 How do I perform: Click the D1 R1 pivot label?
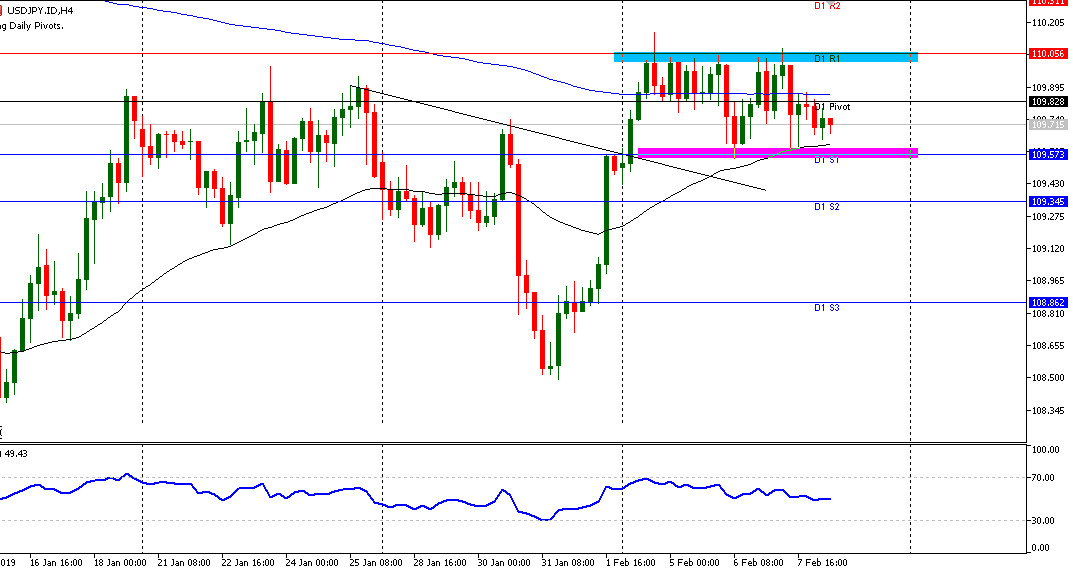coord(826,59)
